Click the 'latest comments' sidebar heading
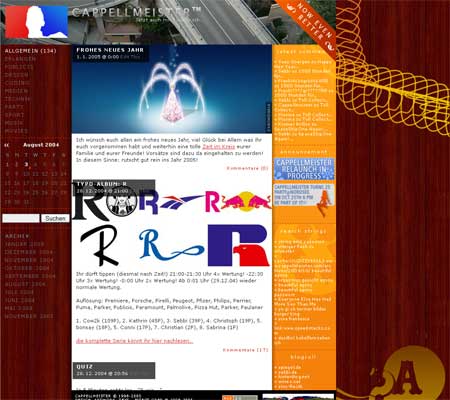Image resolution: width=450 pixels, height=400 pixels. tap(302, 52)
